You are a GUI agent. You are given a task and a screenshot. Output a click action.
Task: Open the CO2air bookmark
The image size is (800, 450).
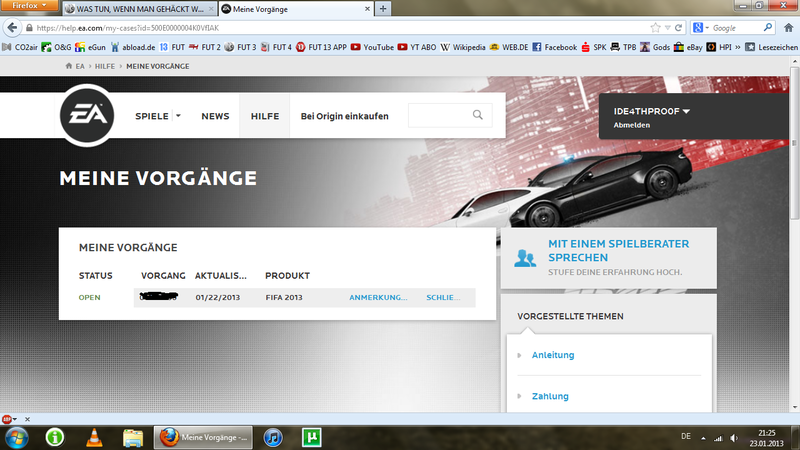click(x=20, y=47)
